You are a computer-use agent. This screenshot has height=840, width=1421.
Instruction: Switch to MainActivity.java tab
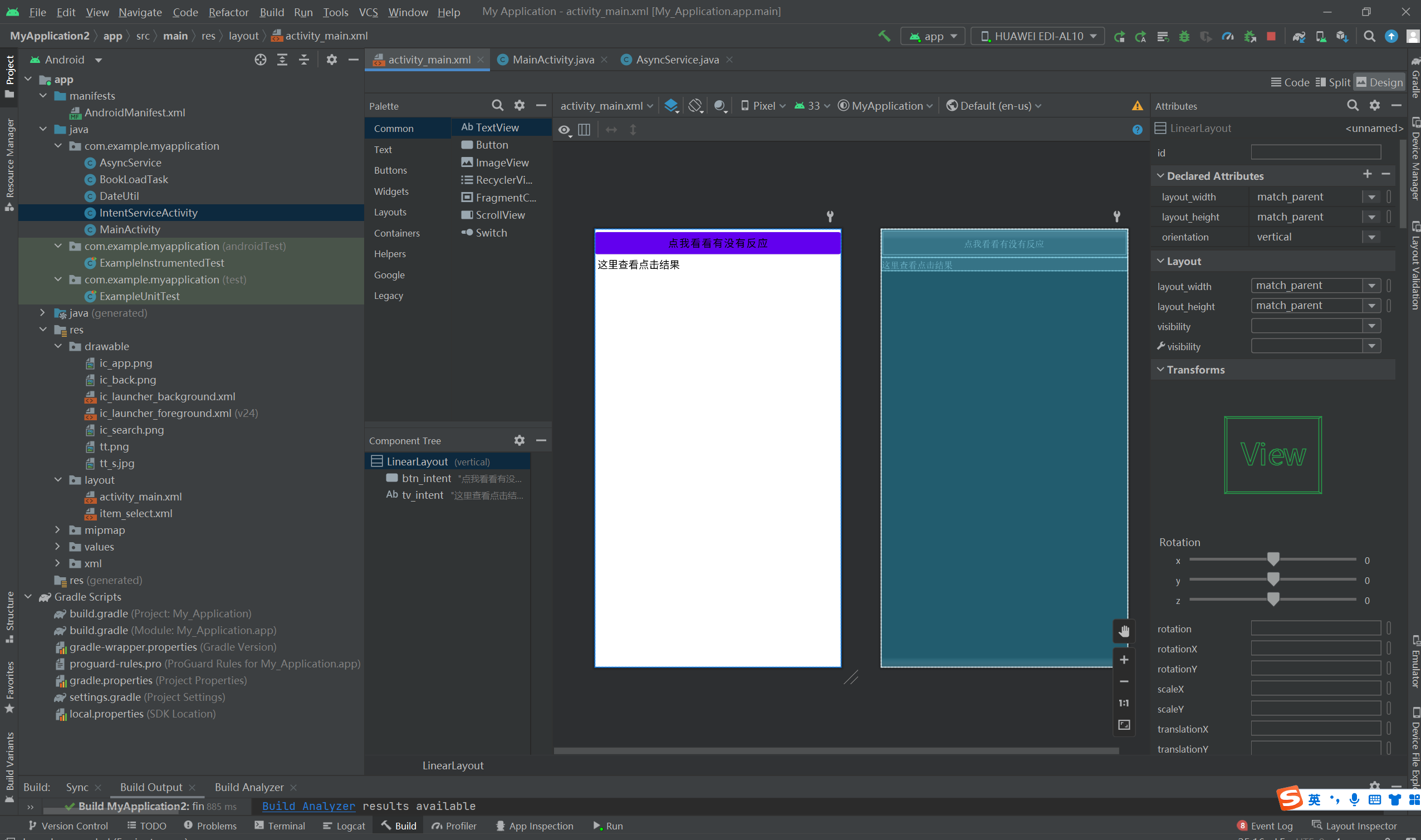click(552, 60)
